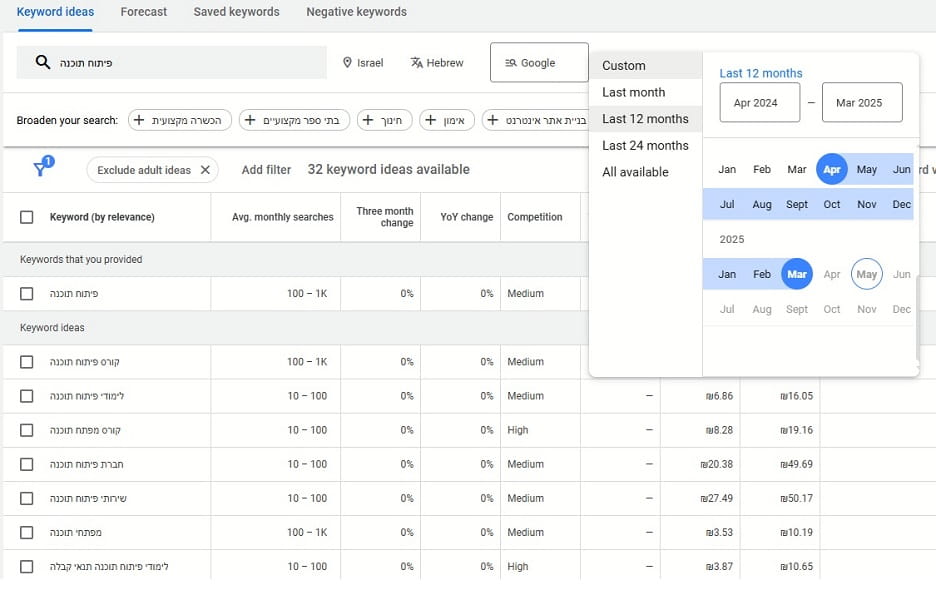Pick Dec 2024 in the calendar
This screenshot has height=600, width=936.
(901, 204)
